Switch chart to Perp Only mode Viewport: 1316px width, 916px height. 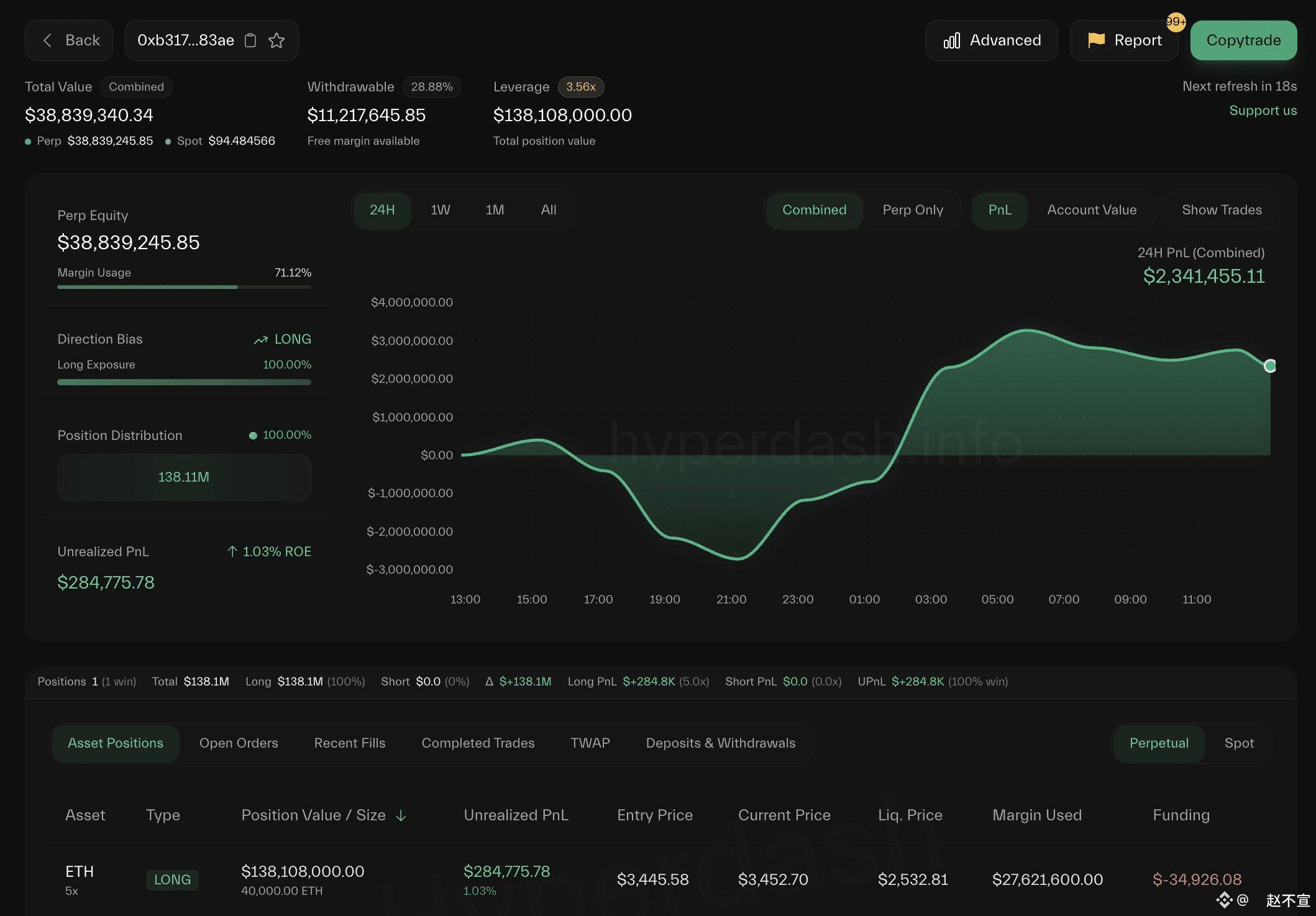912,210
